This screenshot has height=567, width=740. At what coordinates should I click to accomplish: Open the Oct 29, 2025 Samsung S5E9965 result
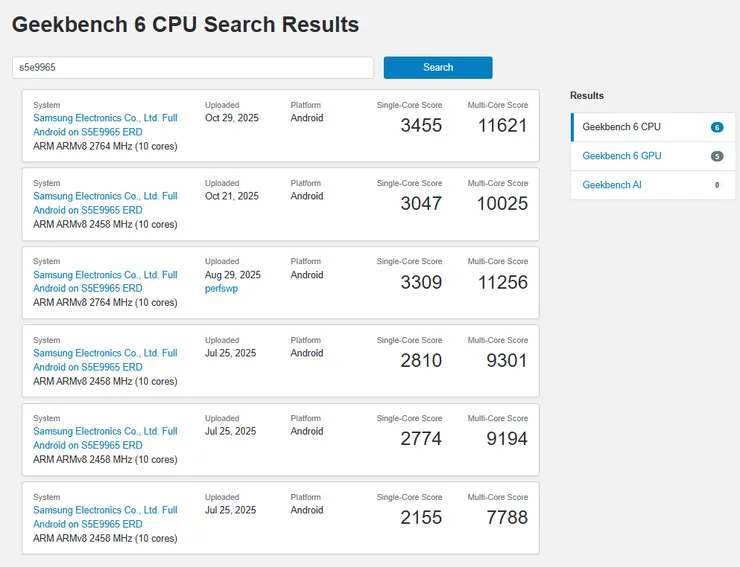click(105, 125)
